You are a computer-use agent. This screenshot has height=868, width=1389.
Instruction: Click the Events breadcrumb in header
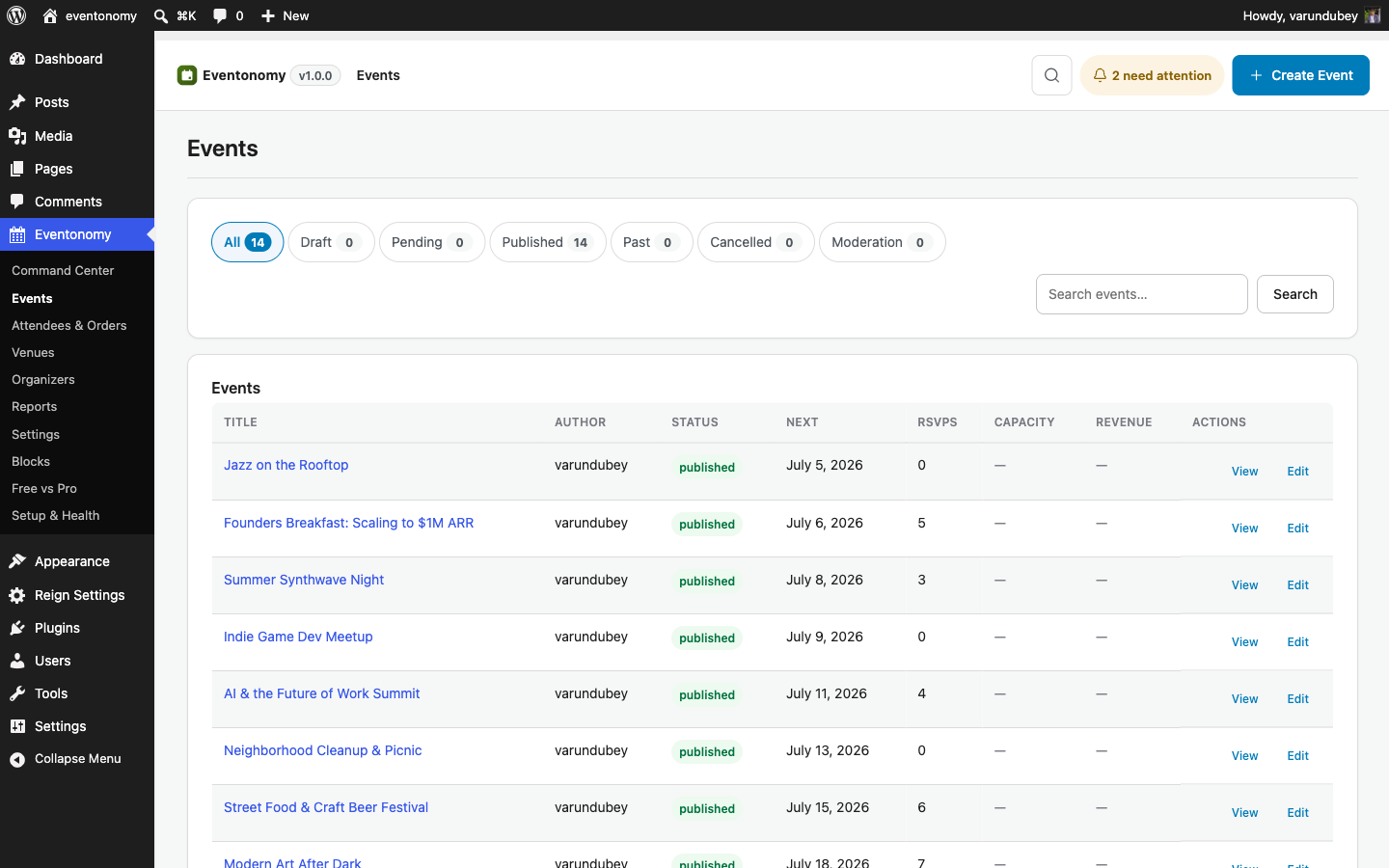coord(378,75)
